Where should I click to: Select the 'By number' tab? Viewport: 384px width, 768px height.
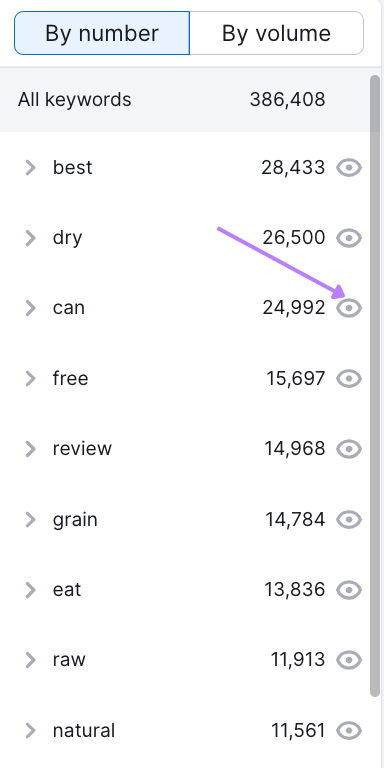102,33
